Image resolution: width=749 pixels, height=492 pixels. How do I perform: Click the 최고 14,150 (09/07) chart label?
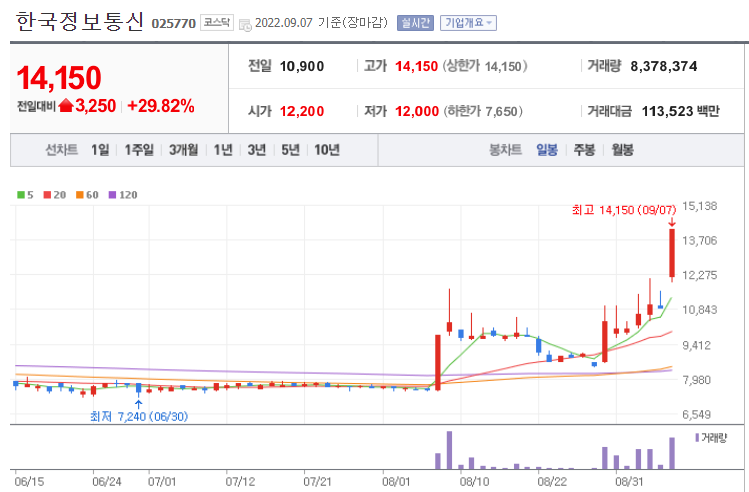pos(624,210)
